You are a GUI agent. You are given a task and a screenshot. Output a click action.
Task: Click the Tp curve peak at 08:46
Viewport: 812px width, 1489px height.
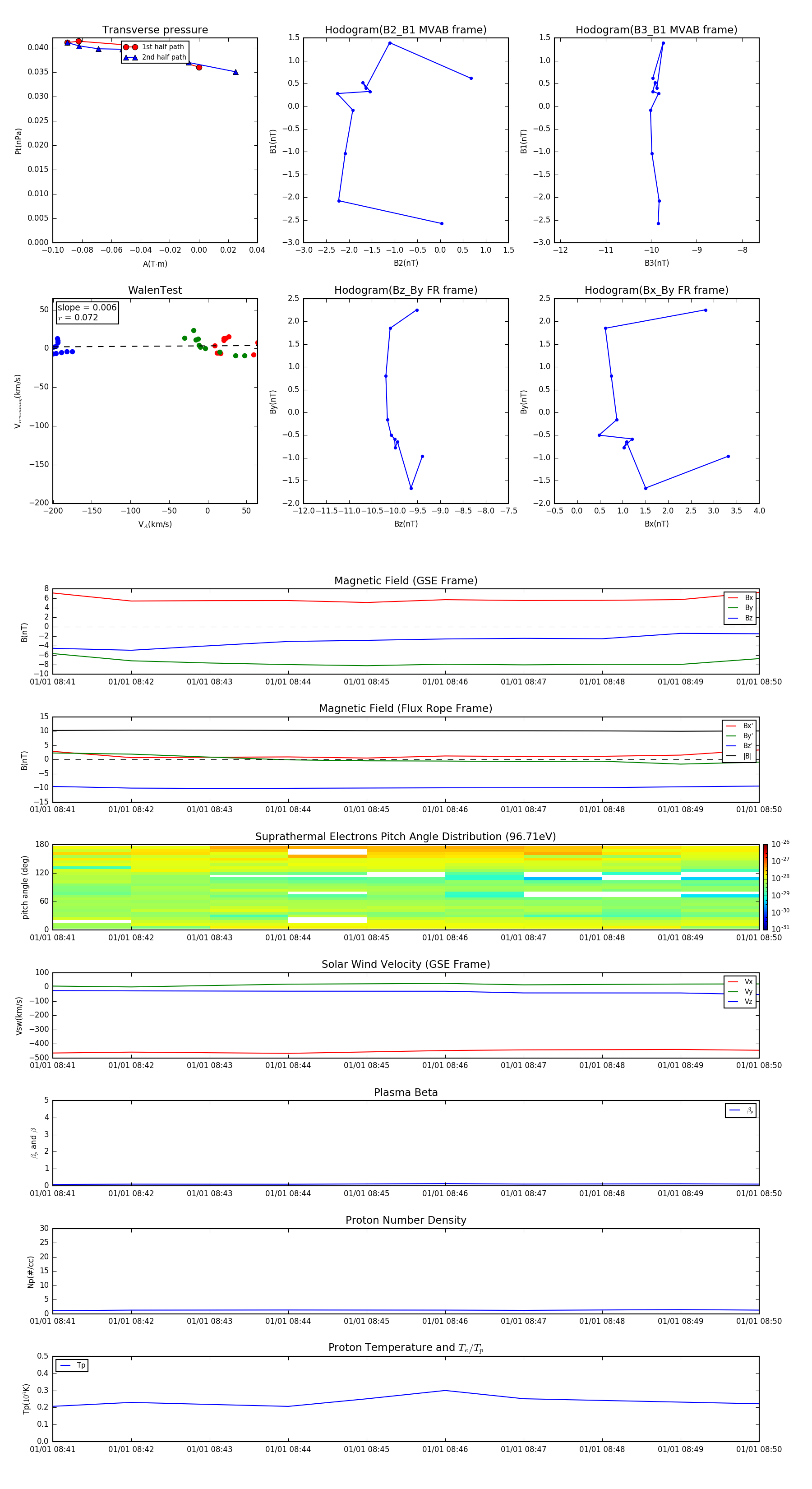coord(445,1390)
